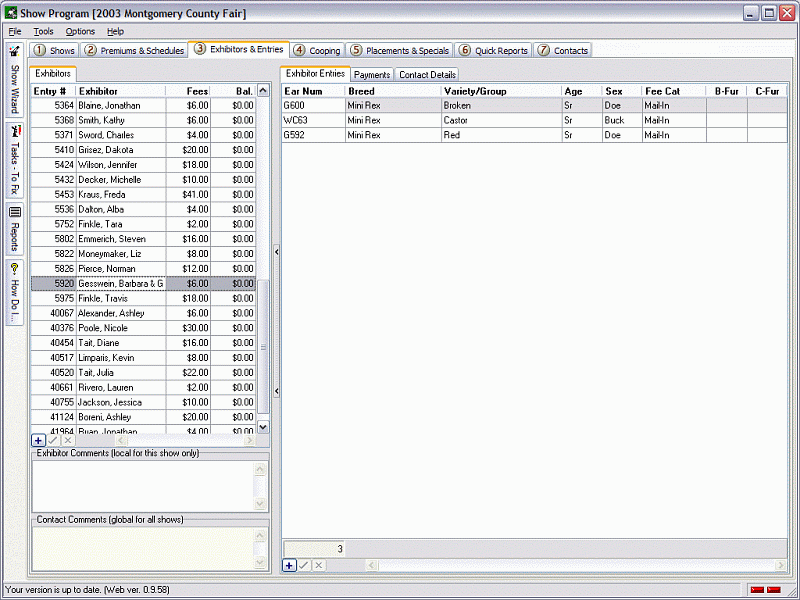Select the Exhibitors sub-tab
This screenshot has width=800, height=600.
coord(53,73)
